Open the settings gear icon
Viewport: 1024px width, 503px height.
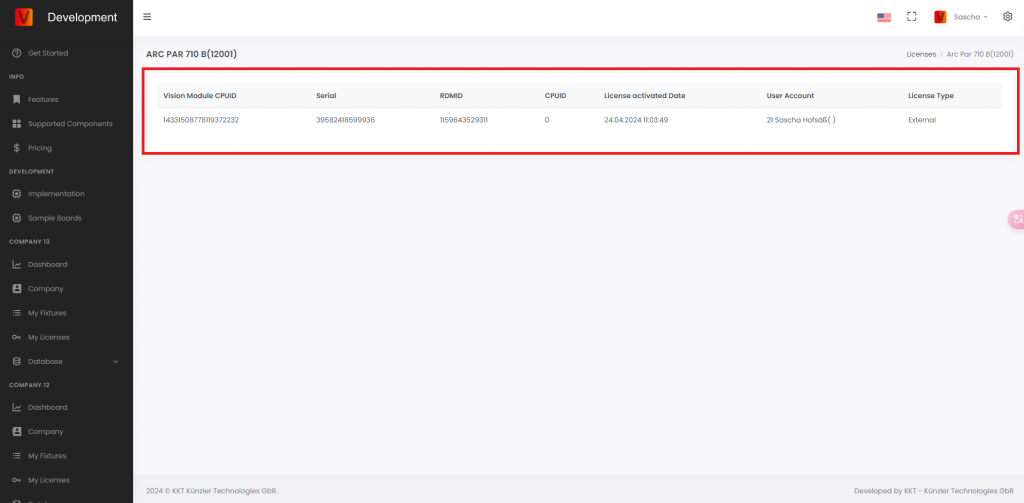(x=1007, y=17)
